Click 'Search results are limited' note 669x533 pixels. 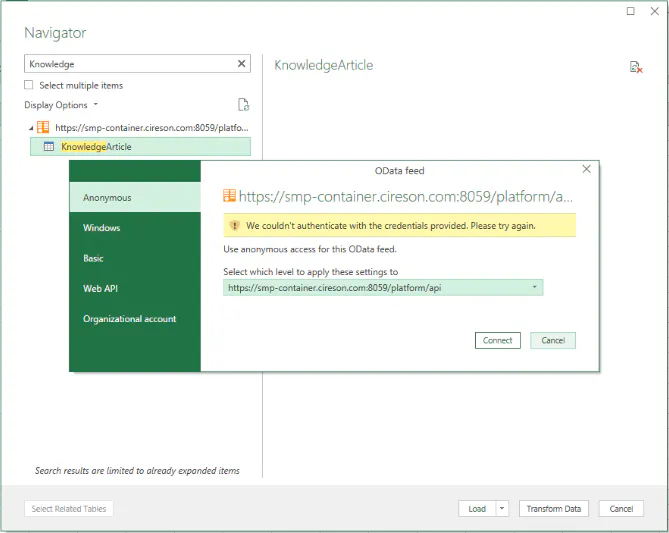pyautogui.click(x=137, y=470)
